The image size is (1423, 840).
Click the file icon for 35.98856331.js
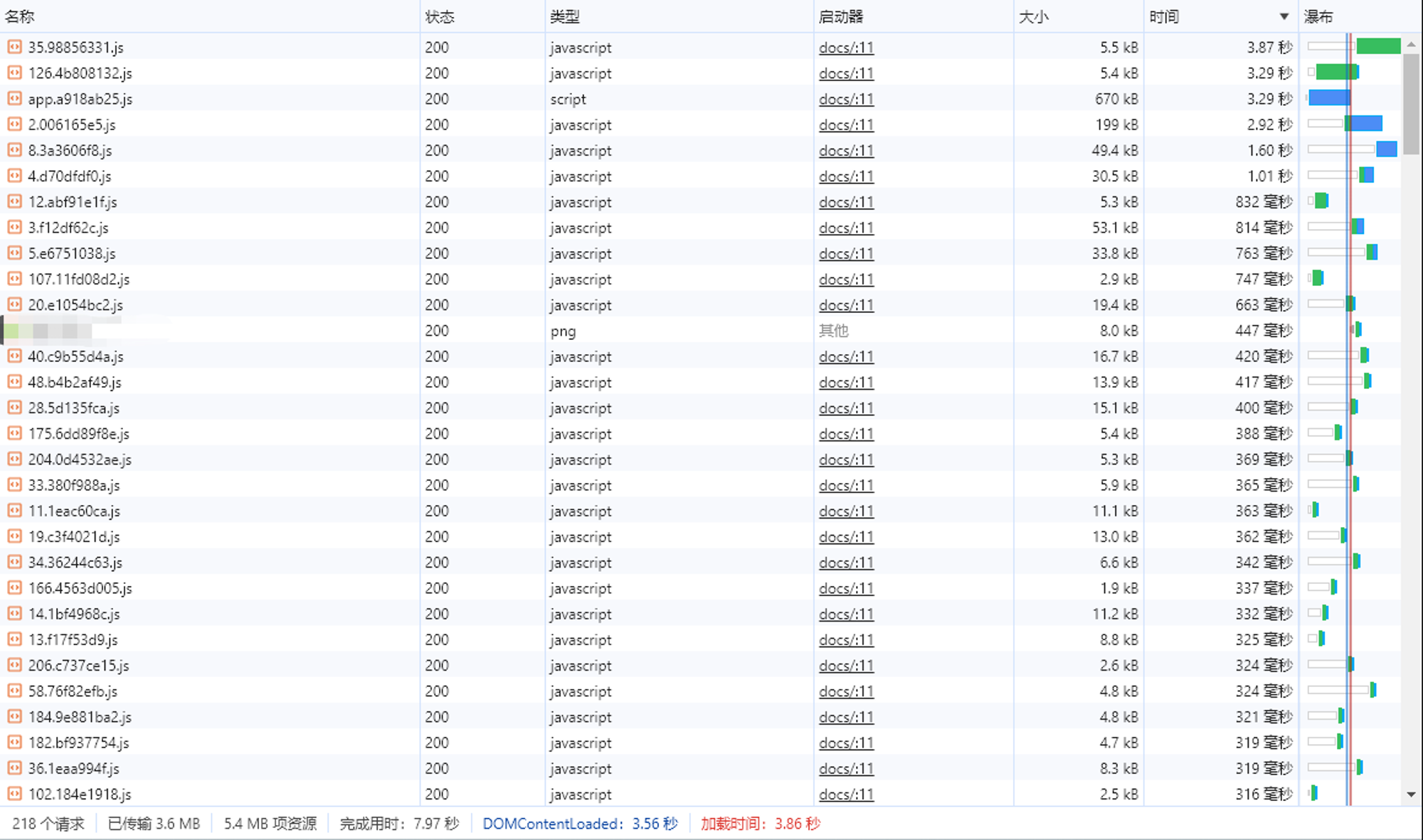[x=14, y=47]
